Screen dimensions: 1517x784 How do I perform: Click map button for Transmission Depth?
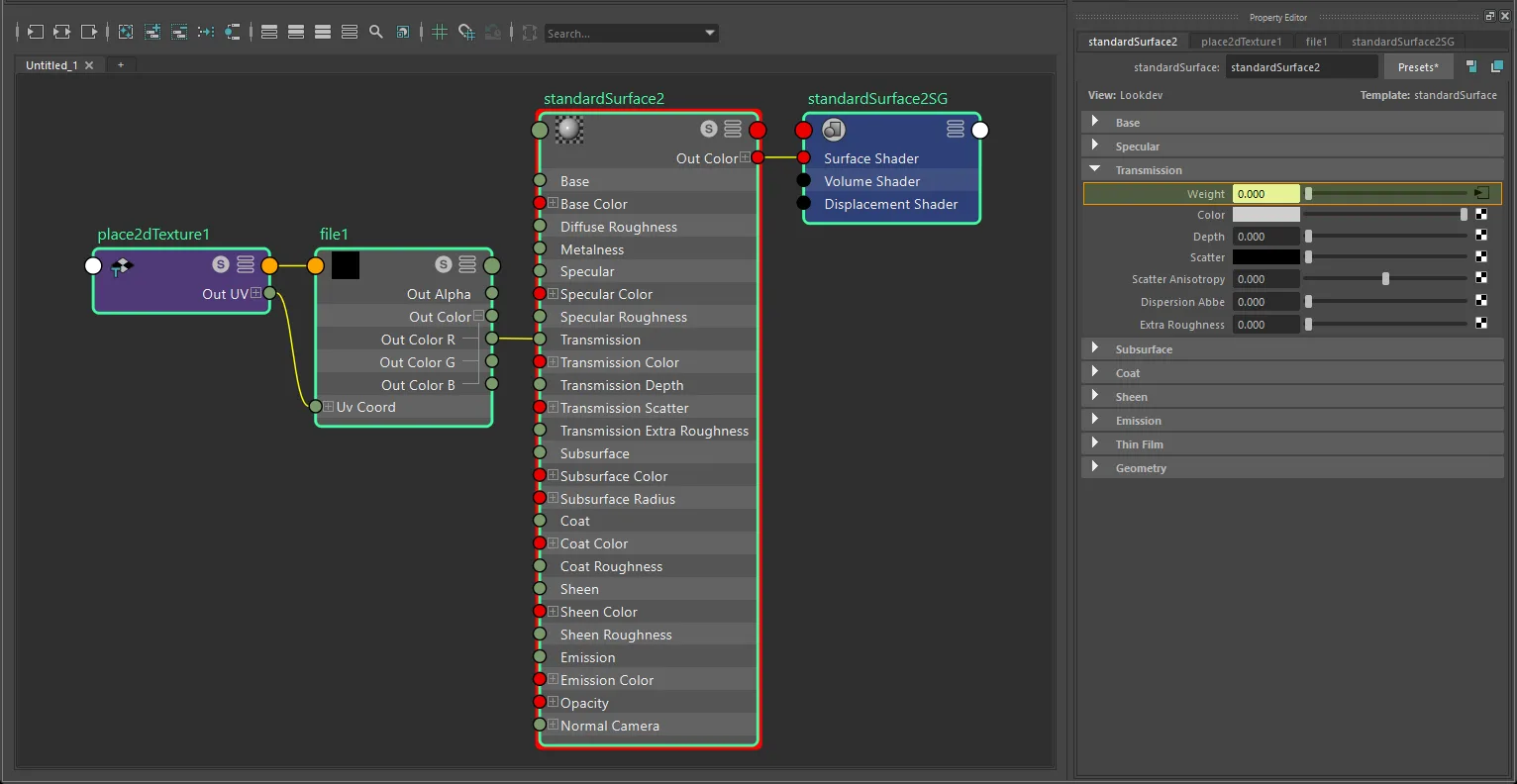1481,236
